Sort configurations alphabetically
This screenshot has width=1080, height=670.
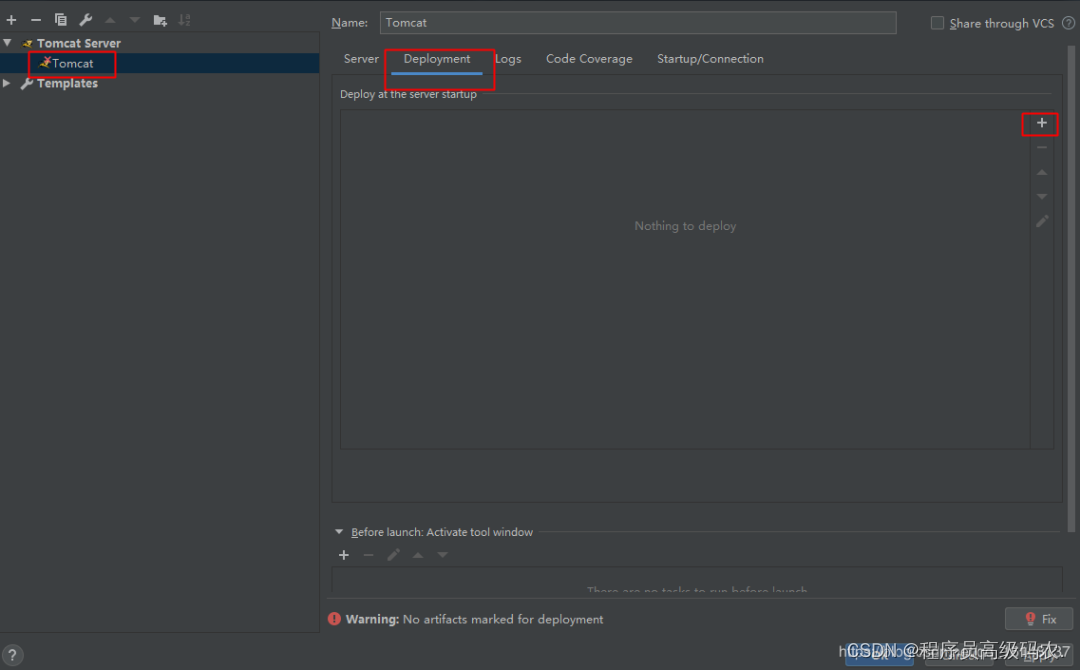(185, 20)
